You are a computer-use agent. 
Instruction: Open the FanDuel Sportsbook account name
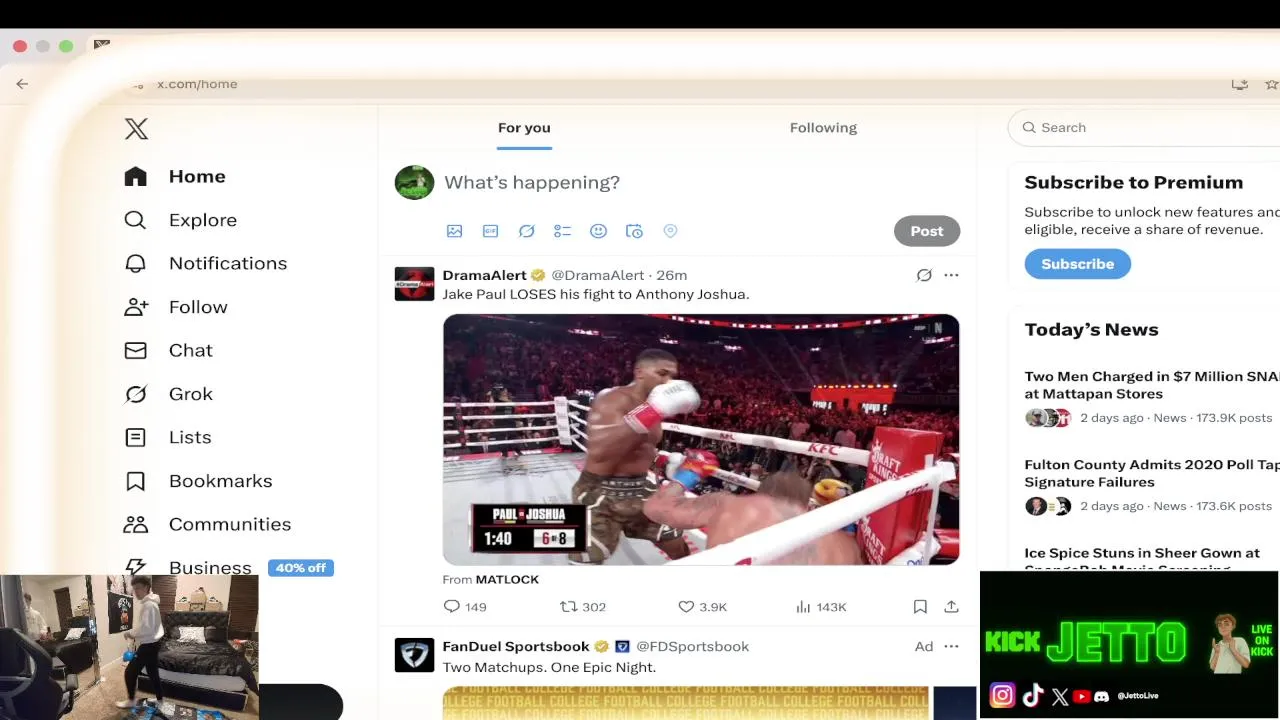[516, 647]
